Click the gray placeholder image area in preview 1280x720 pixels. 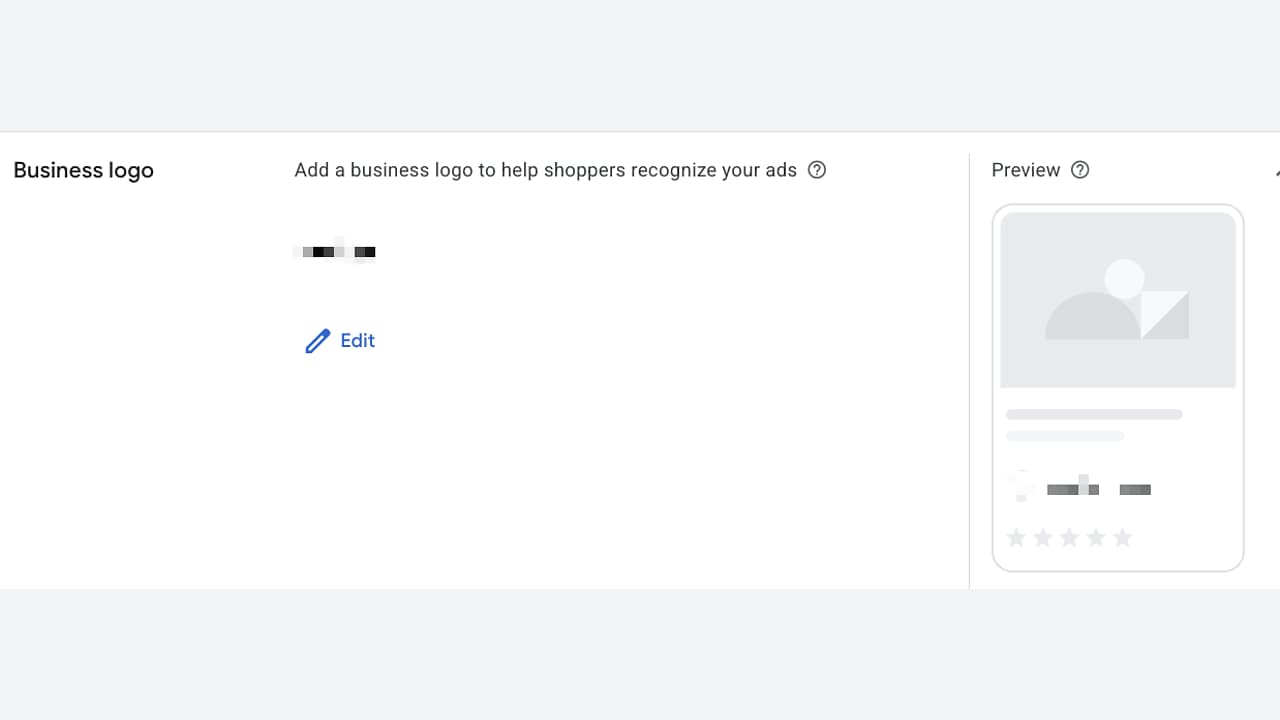click(x=1118, y=300)
